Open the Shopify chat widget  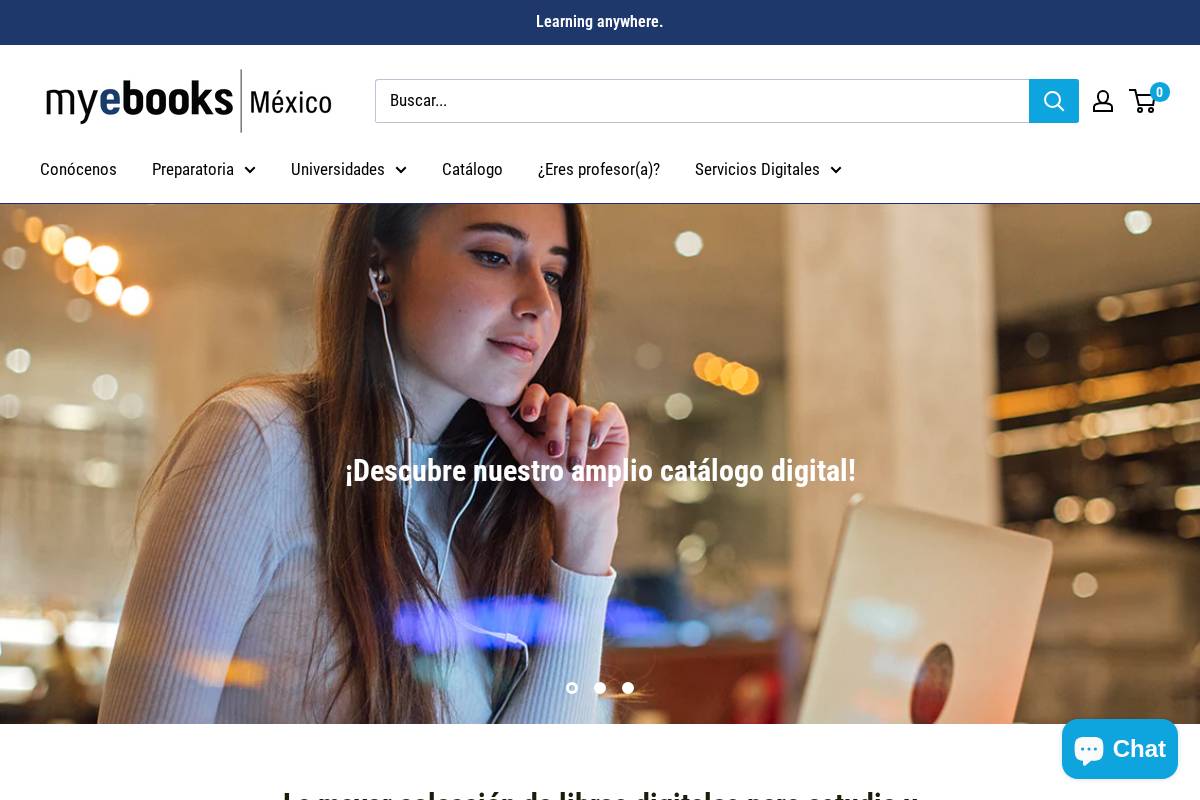click(x=1119, y=749)
